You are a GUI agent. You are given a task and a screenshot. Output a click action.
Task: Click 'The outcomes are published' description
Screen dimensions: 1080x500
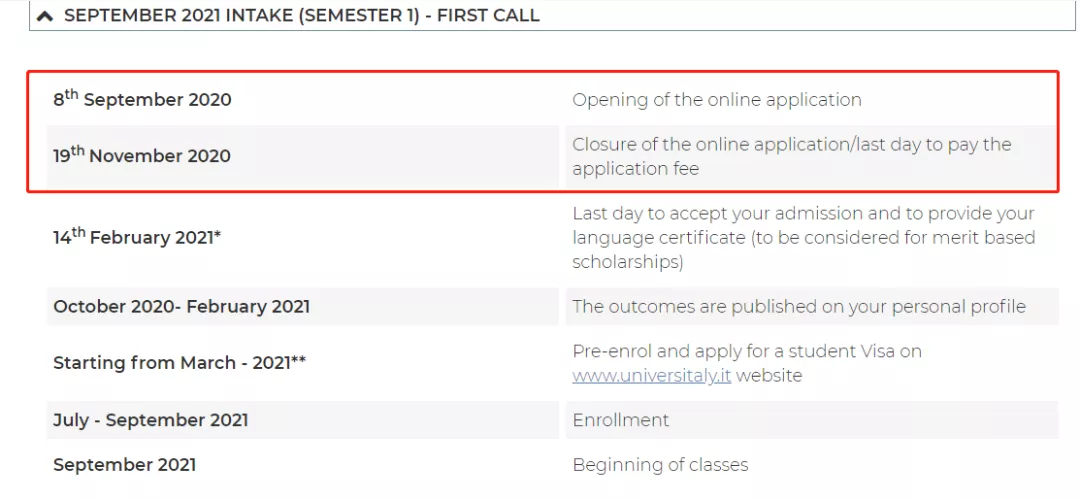coord(798,307)
